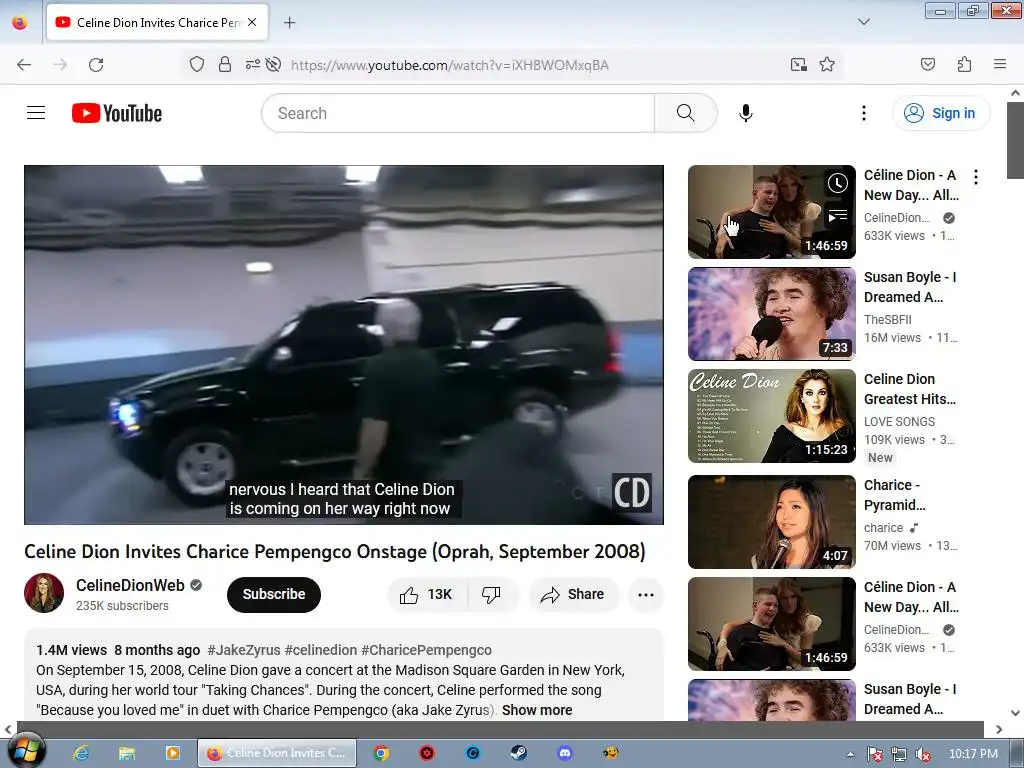Open the Windows Start menu
Image resolution: width=1024 pixels, height=768 pixels.
pos(25,752)
